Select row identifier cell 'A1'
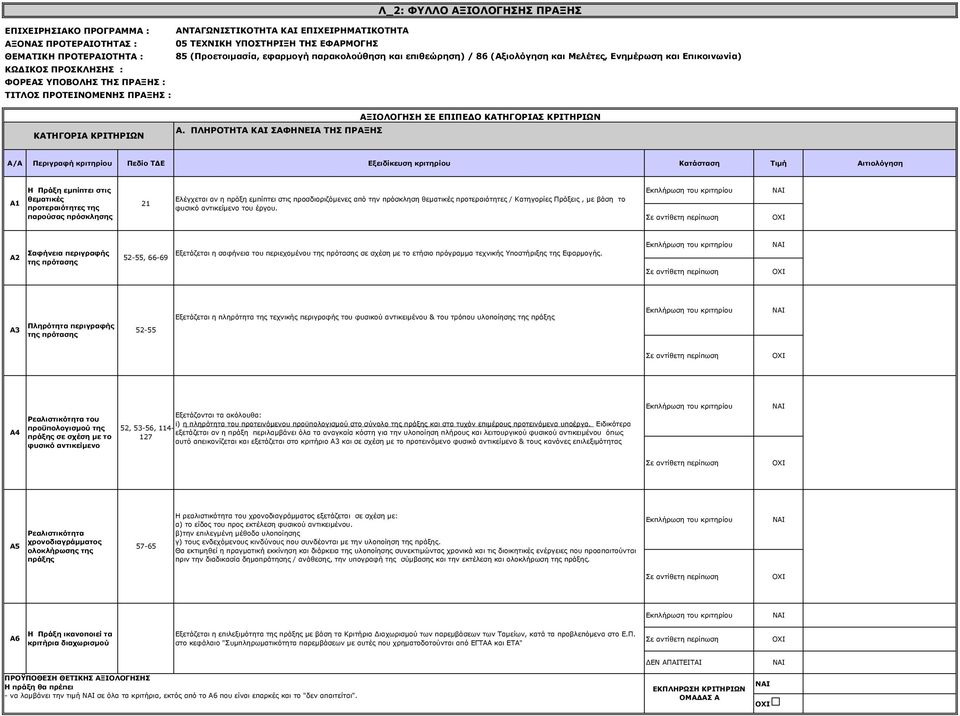960x716 pixels. coord(15,203)
